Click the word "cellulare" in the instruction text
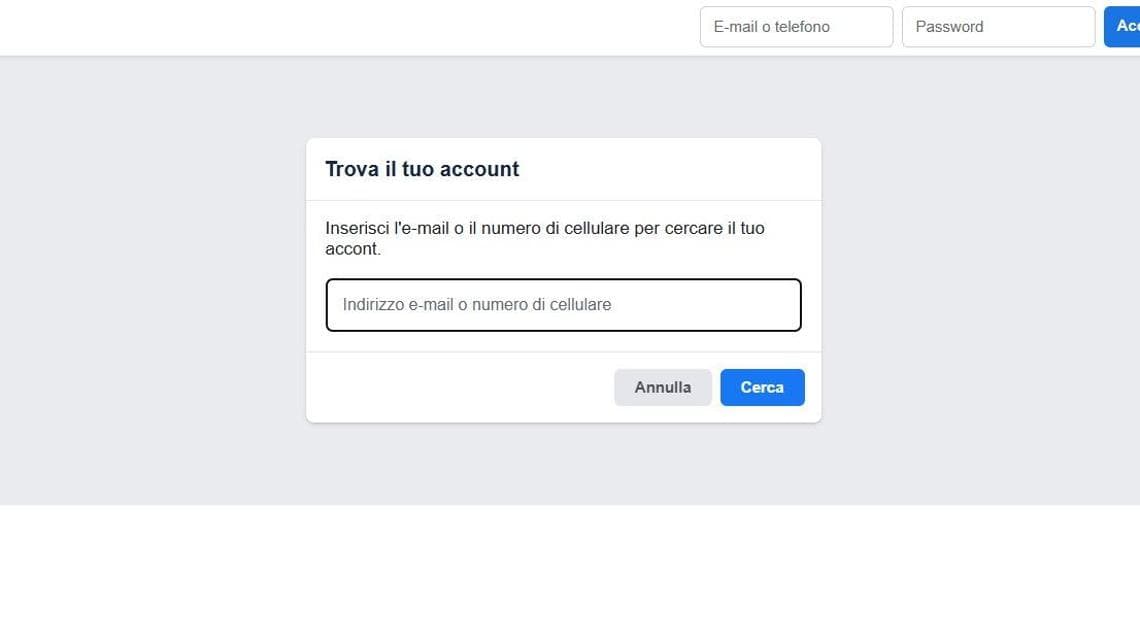Viewport: 1140px width, 640px height. coord(588,228)
